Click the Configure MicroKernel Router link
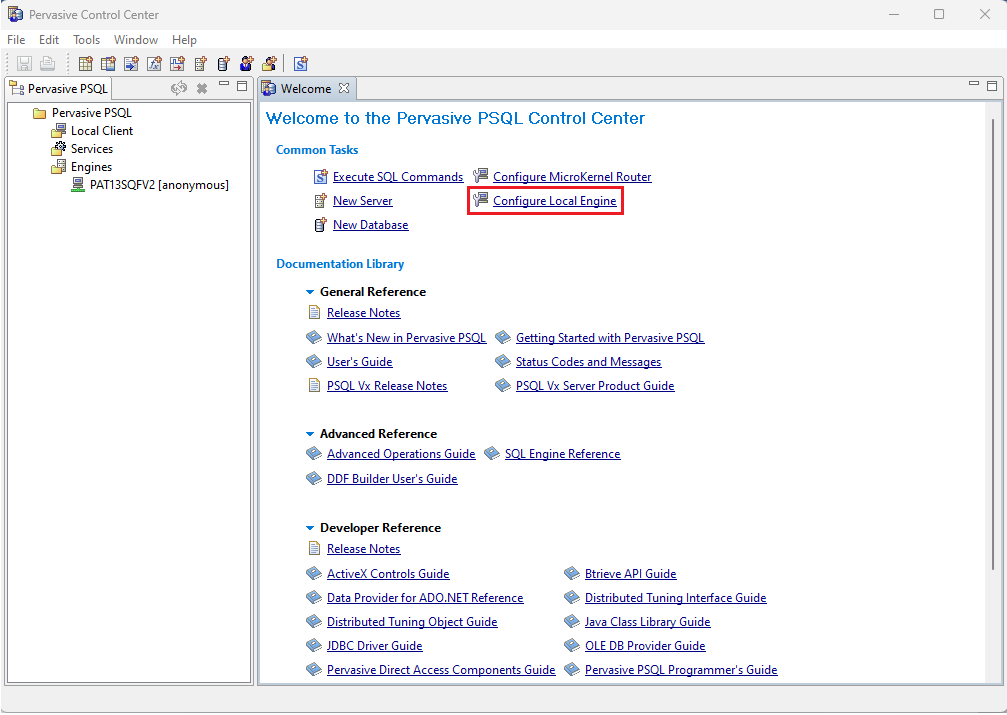The height and width of the screenshot is (715, 1007). tap(572, 177)
